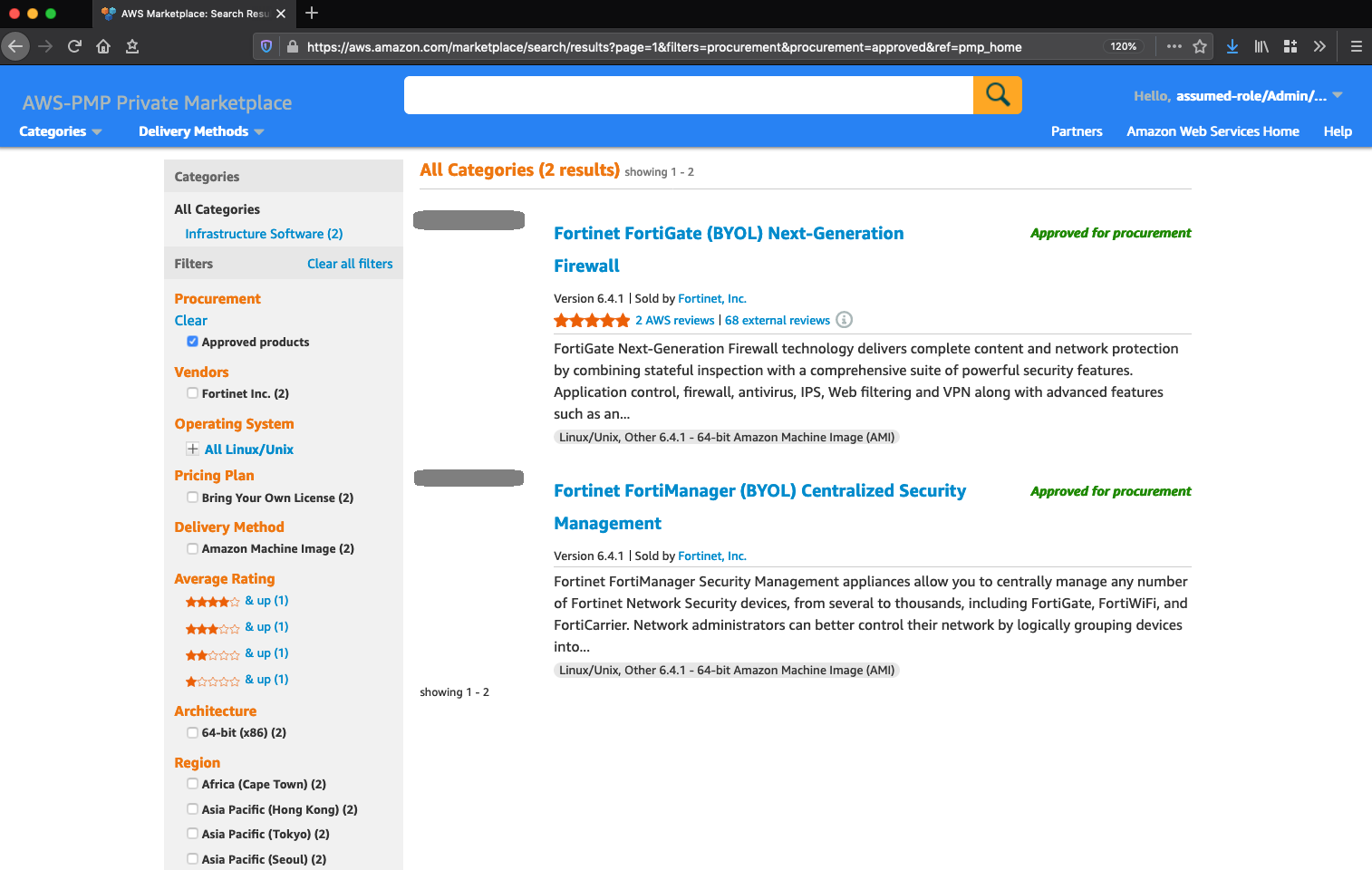The height and width of the screenshot is (870, 1372).
Task: Click the Clear all filters link
Action: [350, 264]
